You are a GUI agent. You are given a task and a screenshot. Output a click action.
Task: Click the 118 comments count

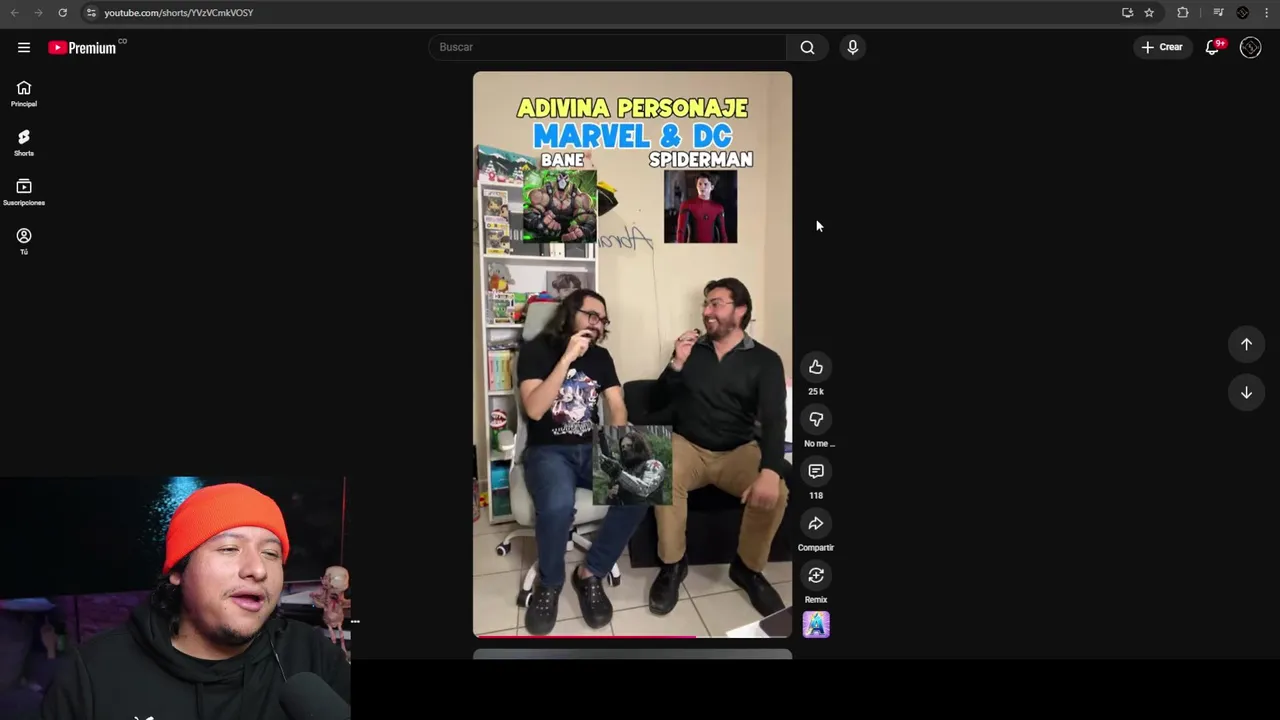click(x=816, y=495)
